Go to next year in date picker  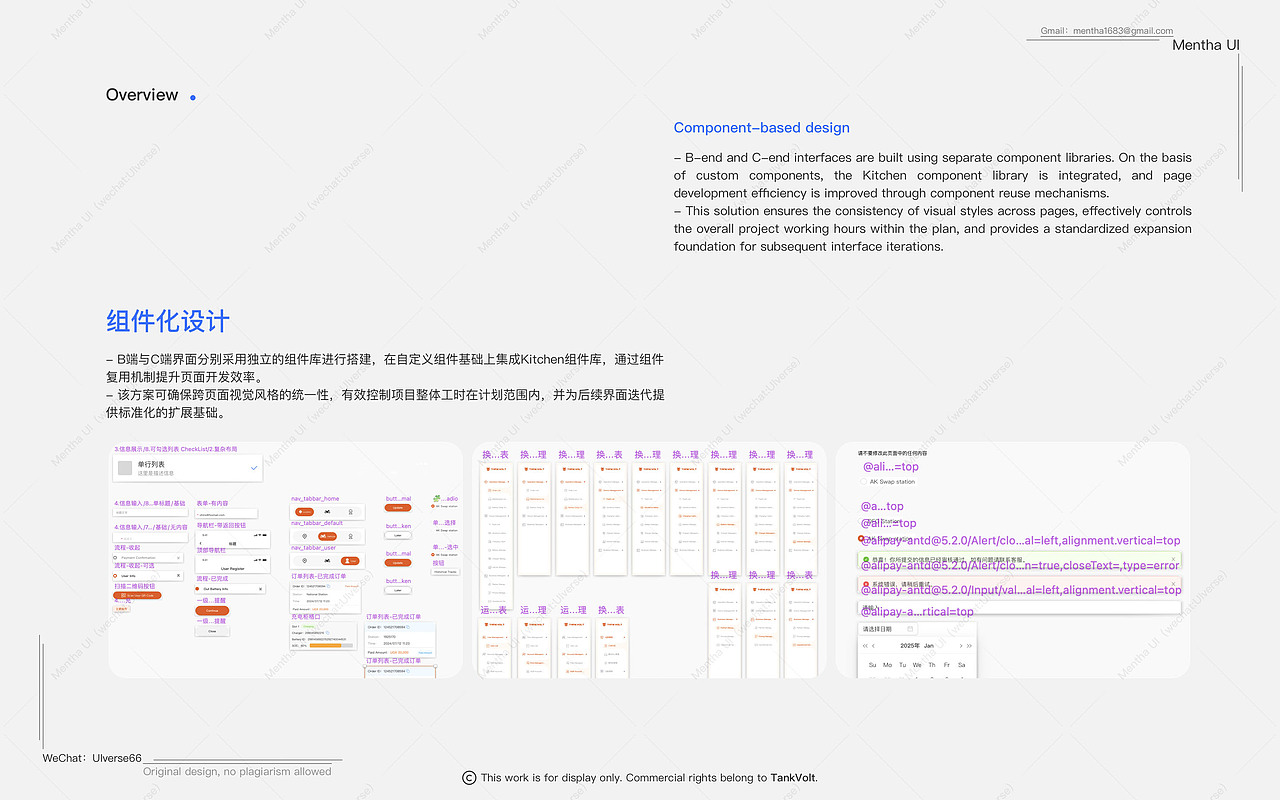click(969, 646)
